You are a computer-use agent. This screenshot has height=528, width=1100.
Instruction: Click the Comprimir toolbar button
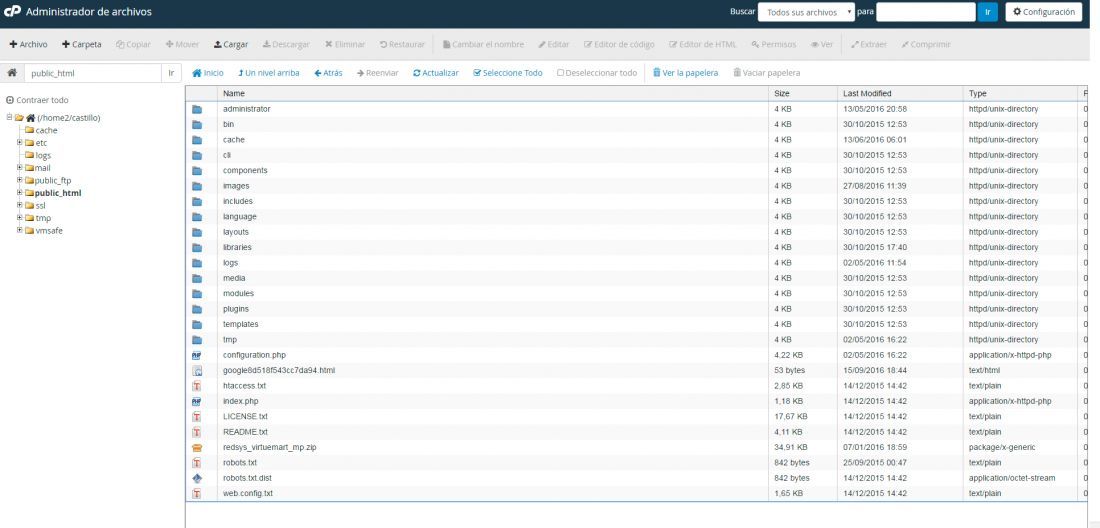[926, 44]
